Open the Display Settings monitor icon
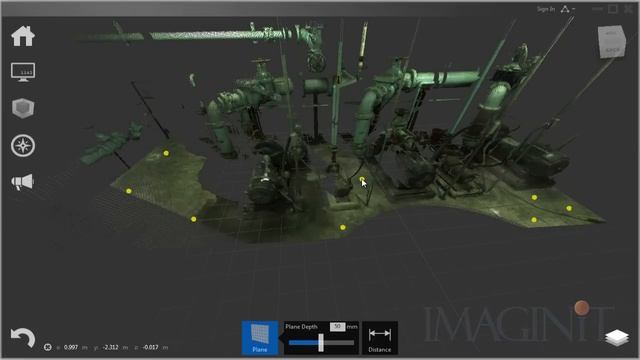 (x=23, y=72)
